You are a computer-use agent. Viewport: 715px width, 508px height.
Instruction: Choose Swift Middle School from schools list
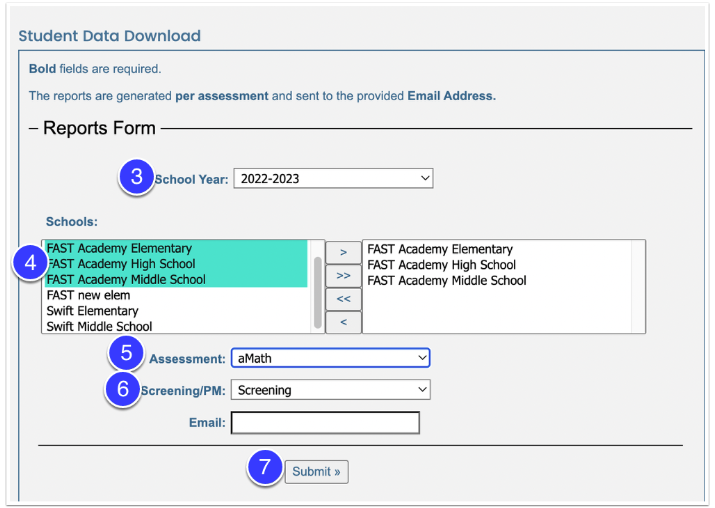pos(98,326)
